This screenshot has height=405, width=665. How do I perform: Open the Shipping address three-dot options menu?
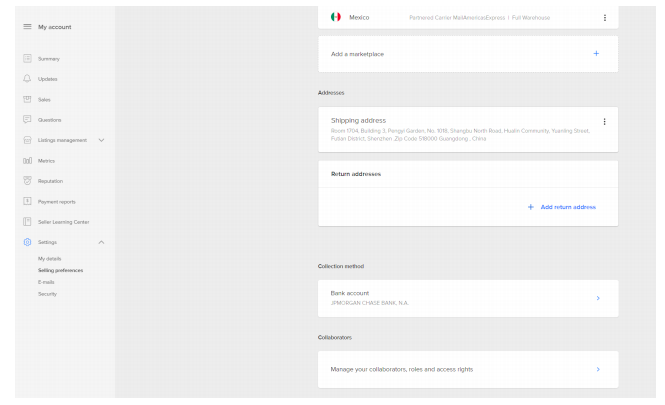[604, 122]
